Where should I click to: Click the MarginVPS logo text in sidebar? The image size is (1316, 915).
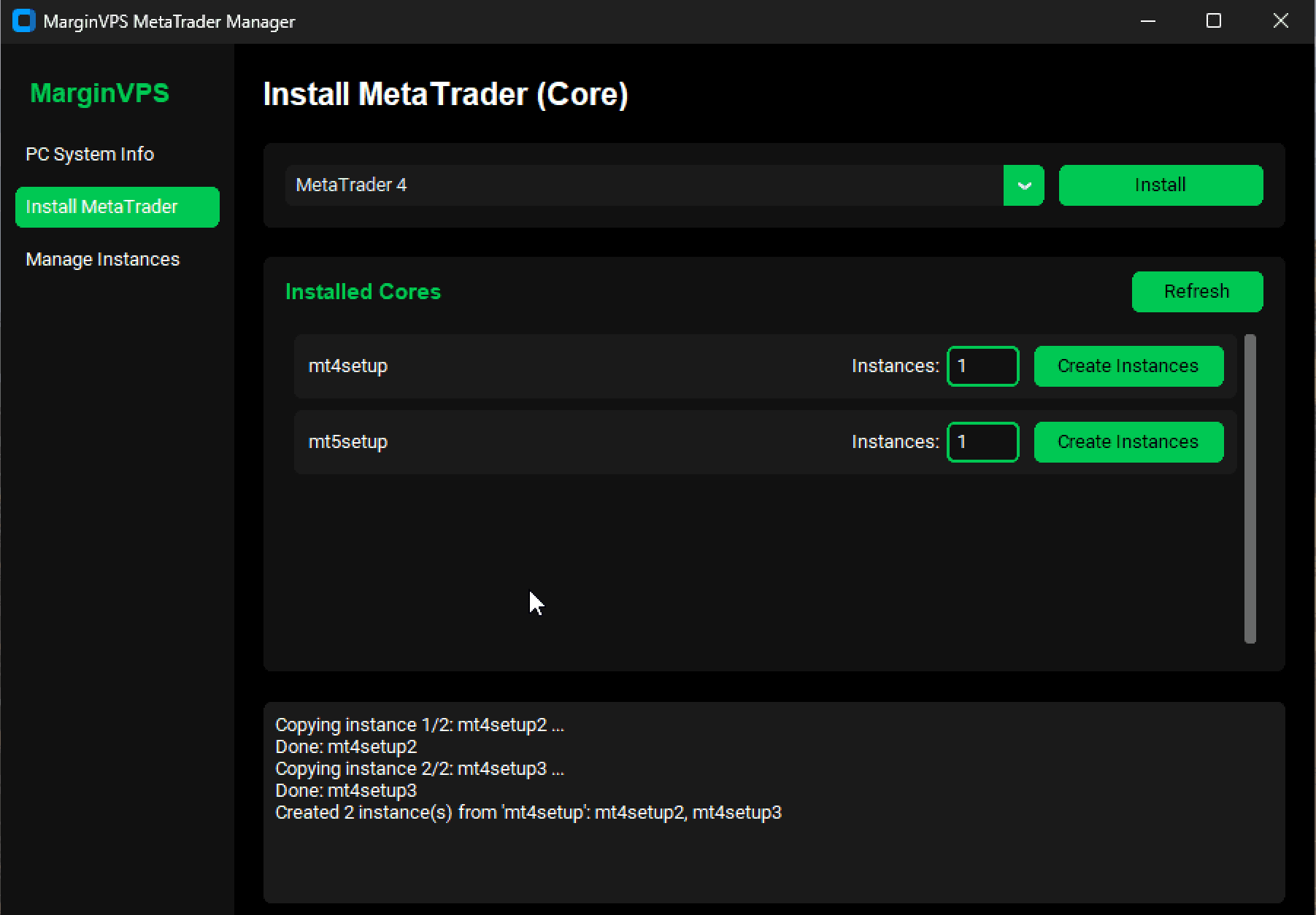pyautogui.click(x=100, y=93)
